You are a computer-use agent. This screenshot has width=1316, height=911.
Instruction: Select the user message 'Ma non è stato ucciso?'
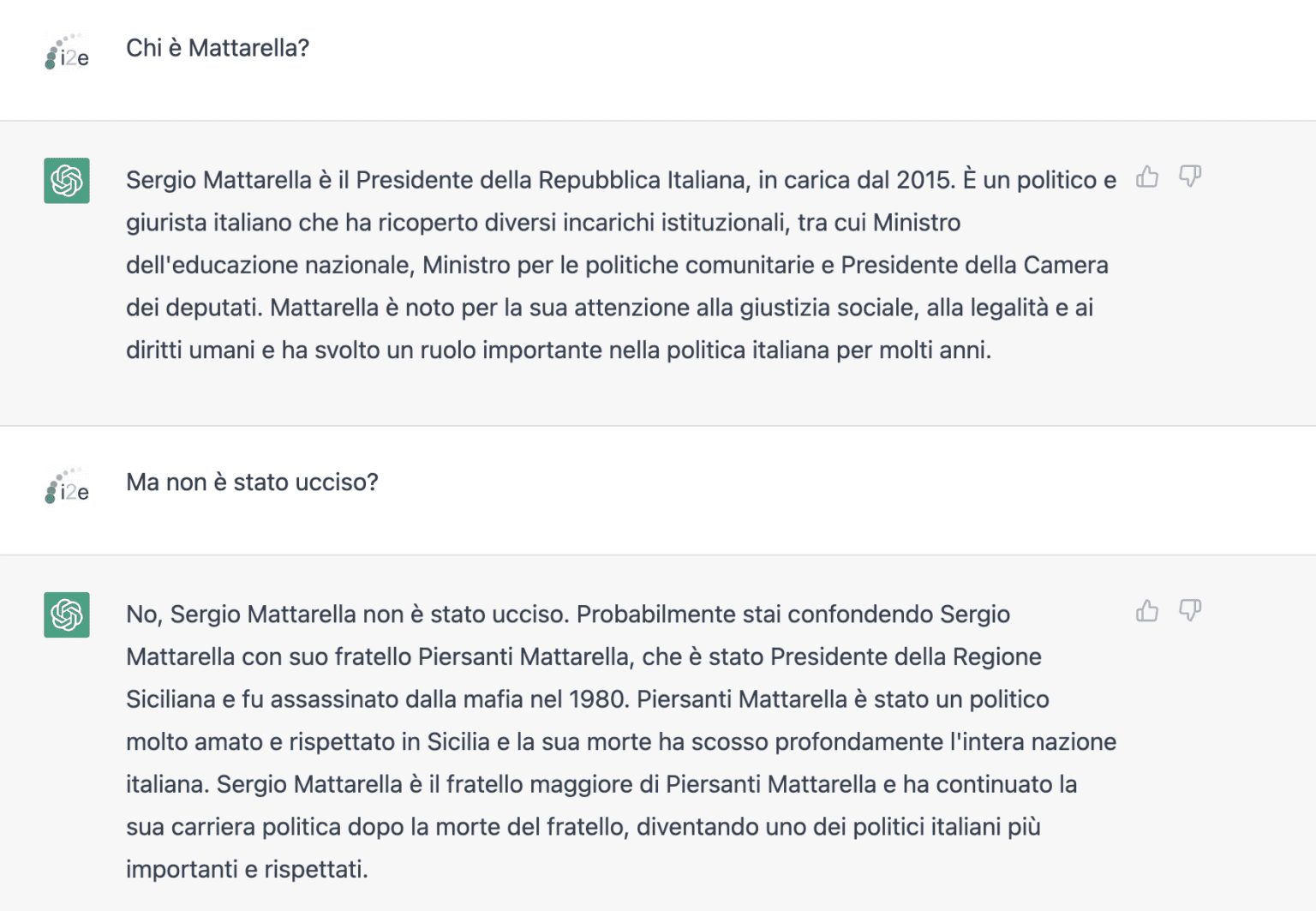point(252,482)
